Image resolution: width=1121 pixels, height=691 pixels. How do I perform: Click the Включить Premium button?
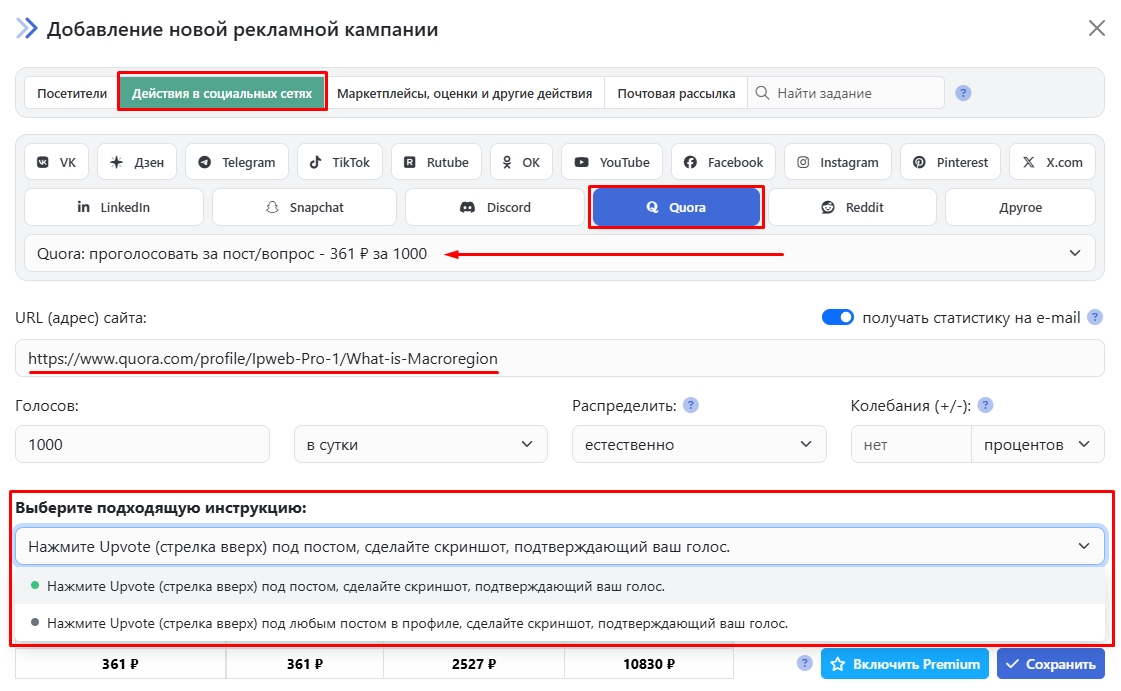(x=904, y=664)
